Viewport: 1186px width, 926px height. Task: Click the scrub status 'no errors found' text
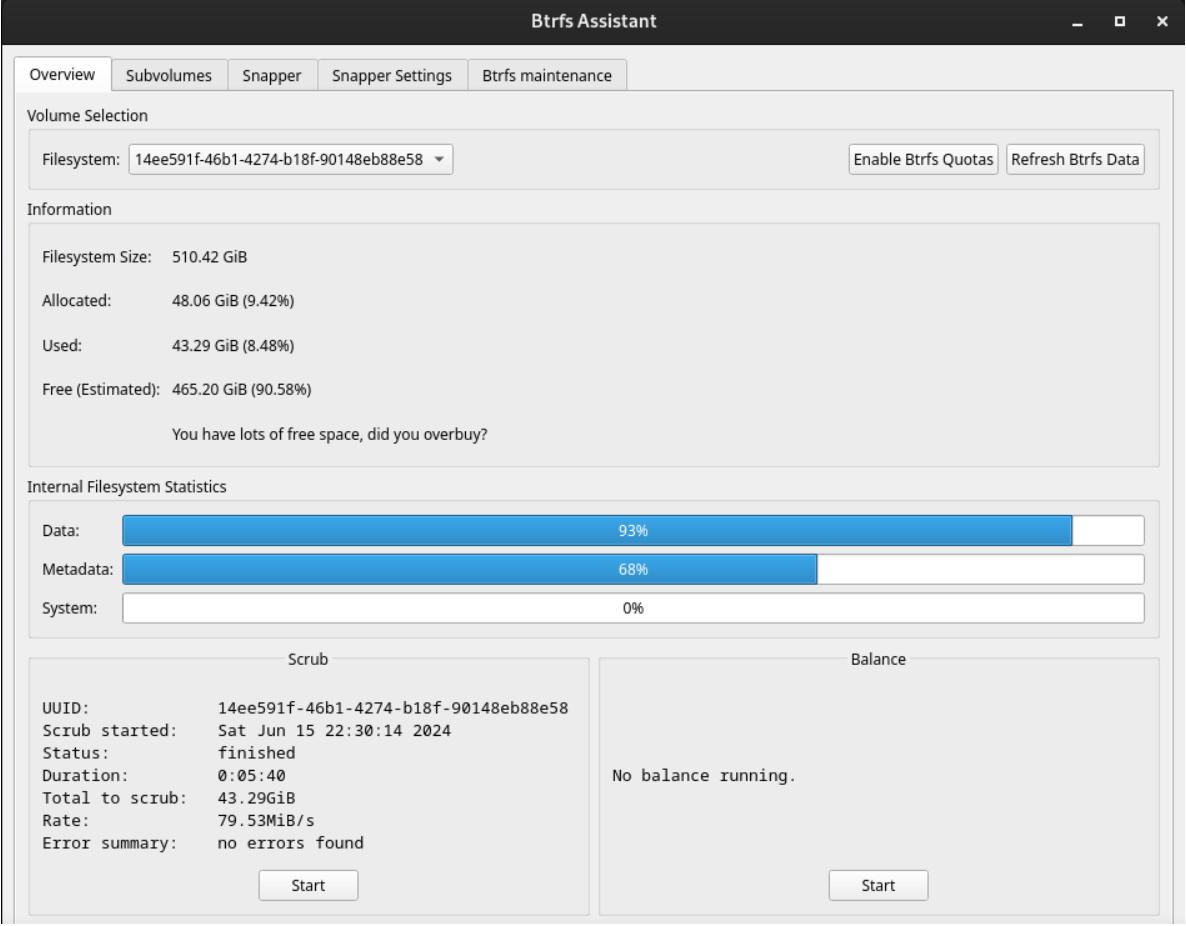tap(290, 843)
